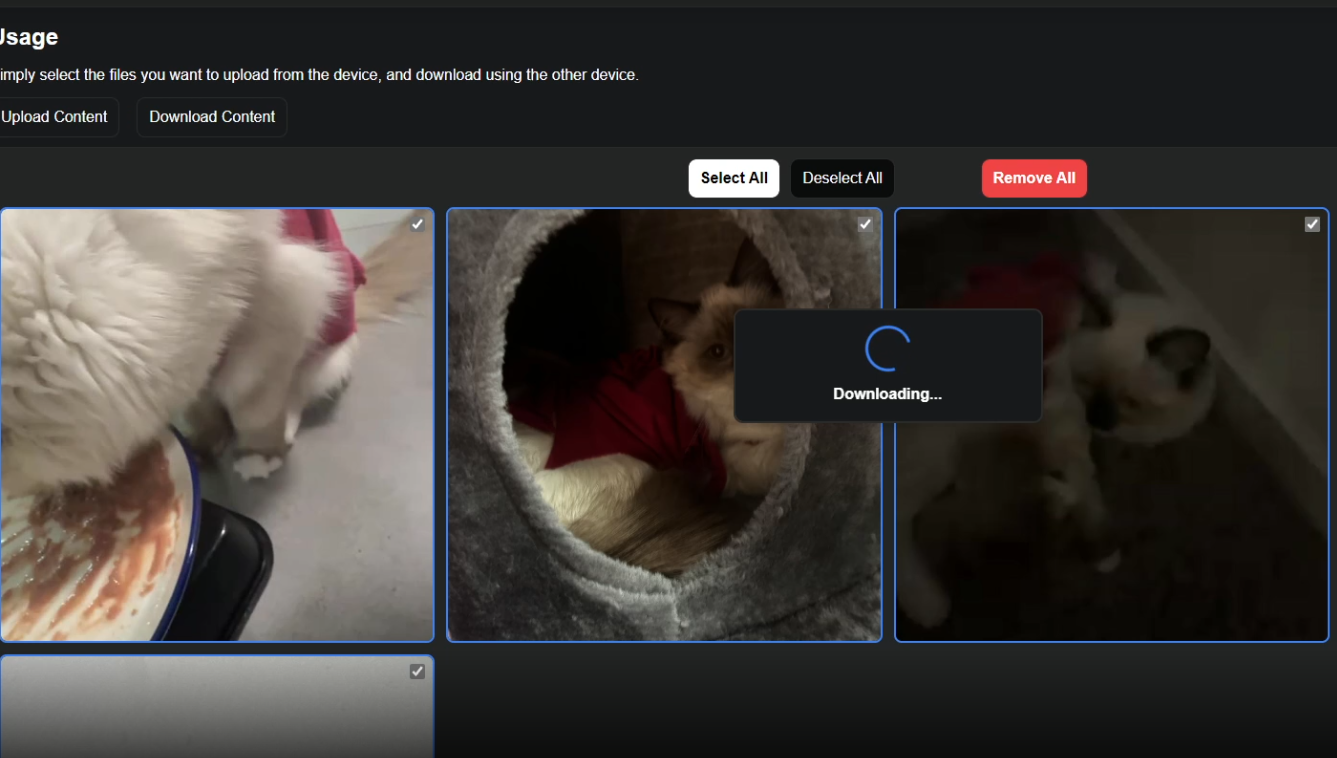Uncheck the checkbox on the cat-eating photo

click(418, 224)
